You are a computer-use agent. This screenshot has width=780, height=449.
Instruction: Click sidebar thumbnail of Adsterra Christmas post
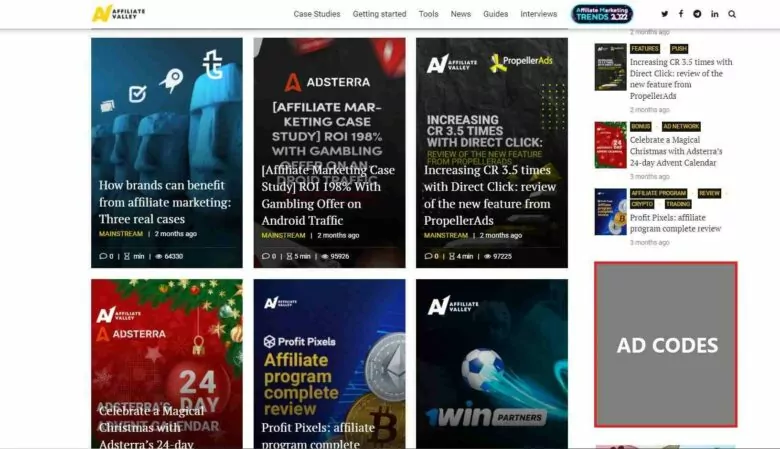pos(610,145)
